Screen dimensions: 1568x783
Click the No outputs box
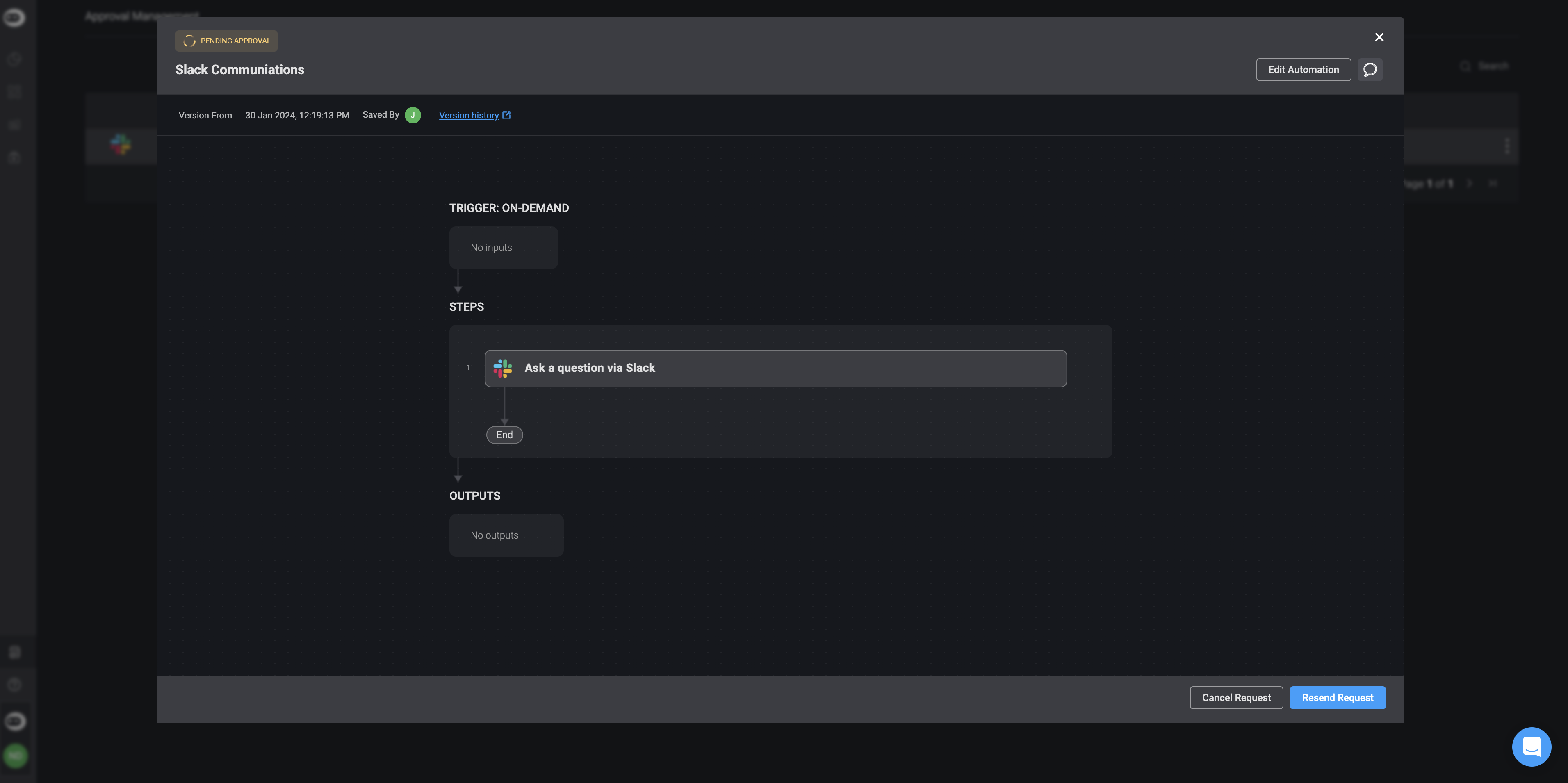pyautogui.click(x=506, y=535)
